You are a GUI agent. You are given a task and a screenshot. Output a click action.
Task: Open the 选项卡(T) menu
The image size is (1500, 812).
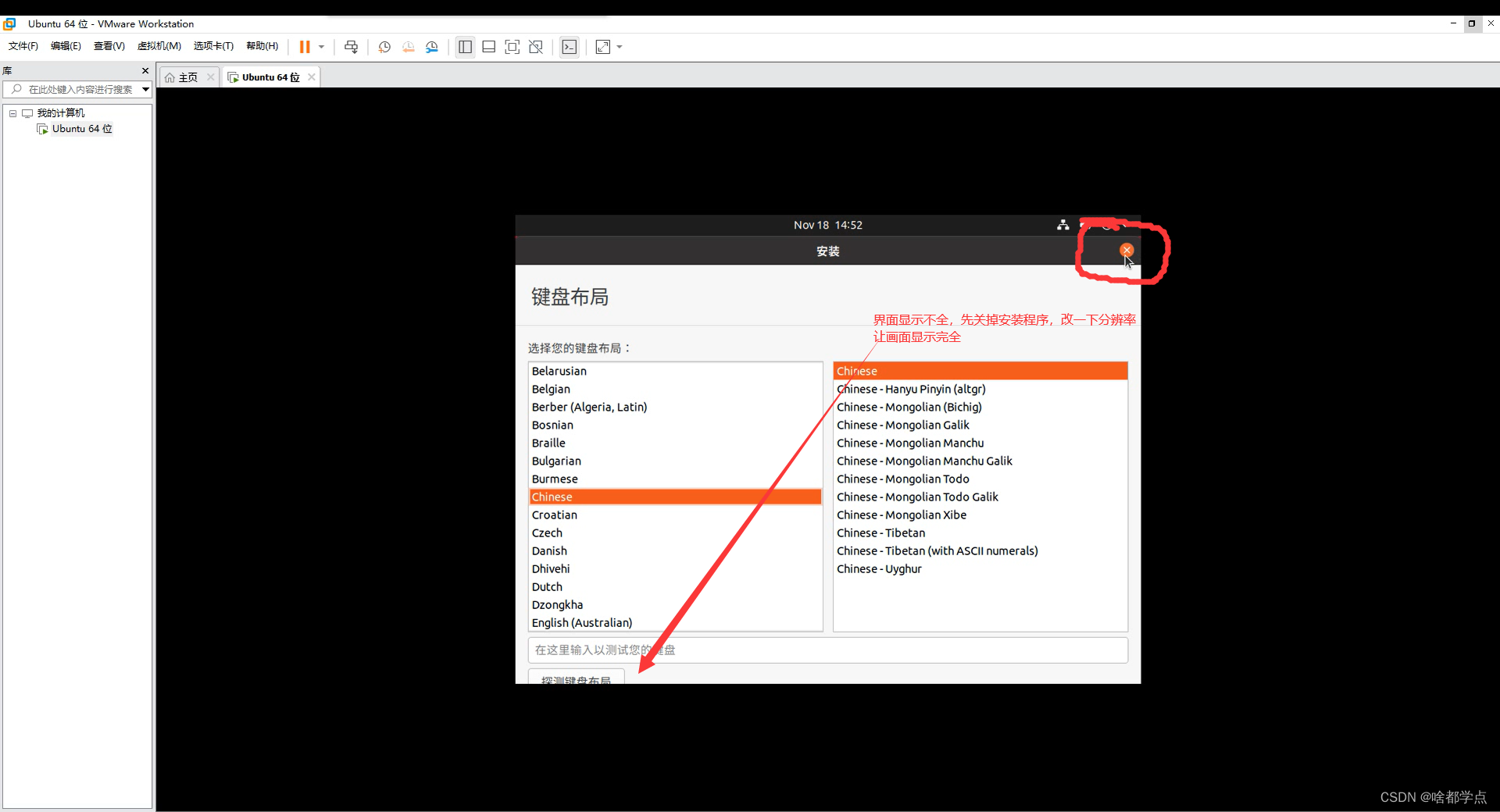point(213,46)
